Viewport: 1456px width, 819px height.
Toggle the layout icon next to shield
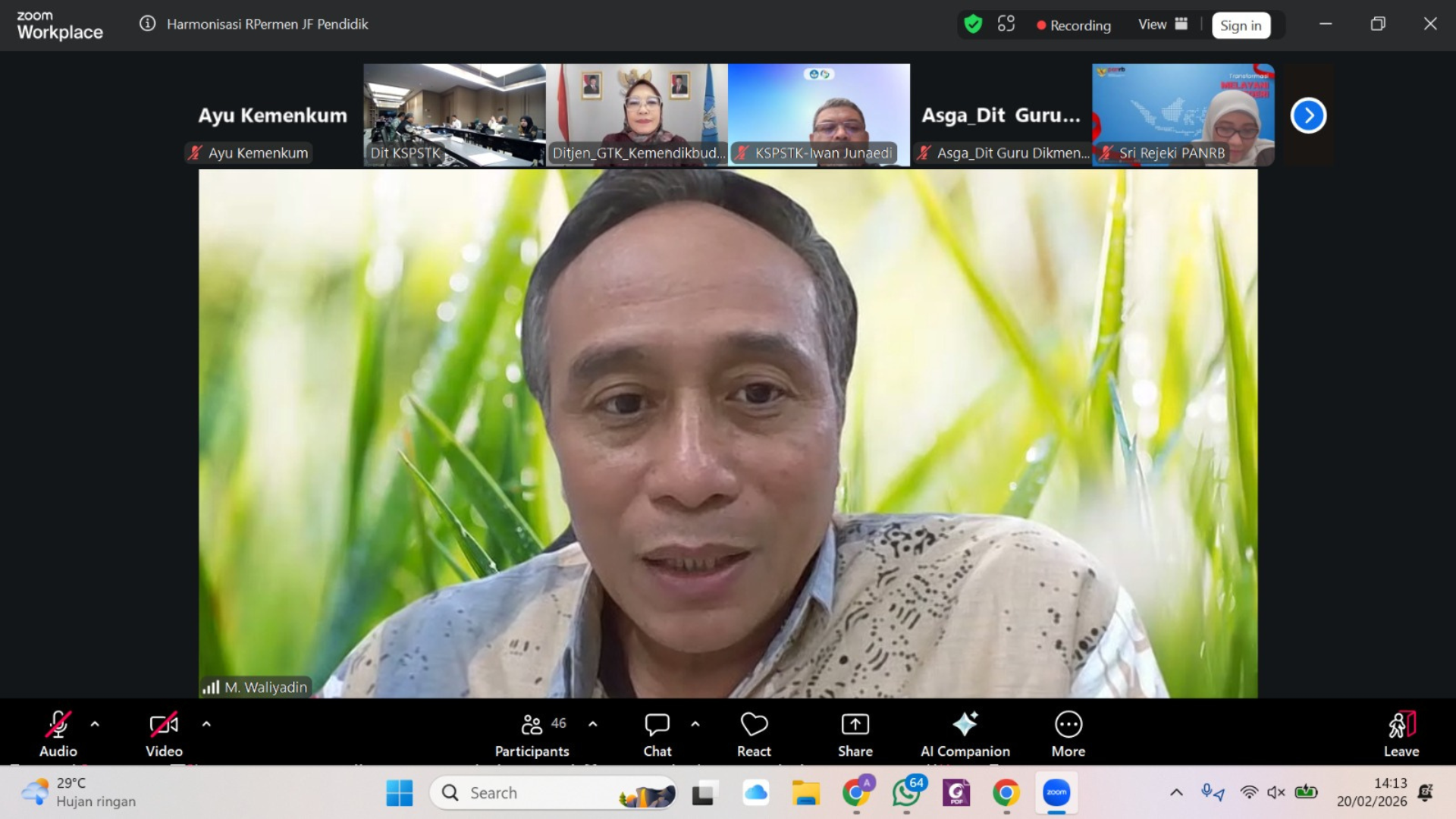(1006, 24)
